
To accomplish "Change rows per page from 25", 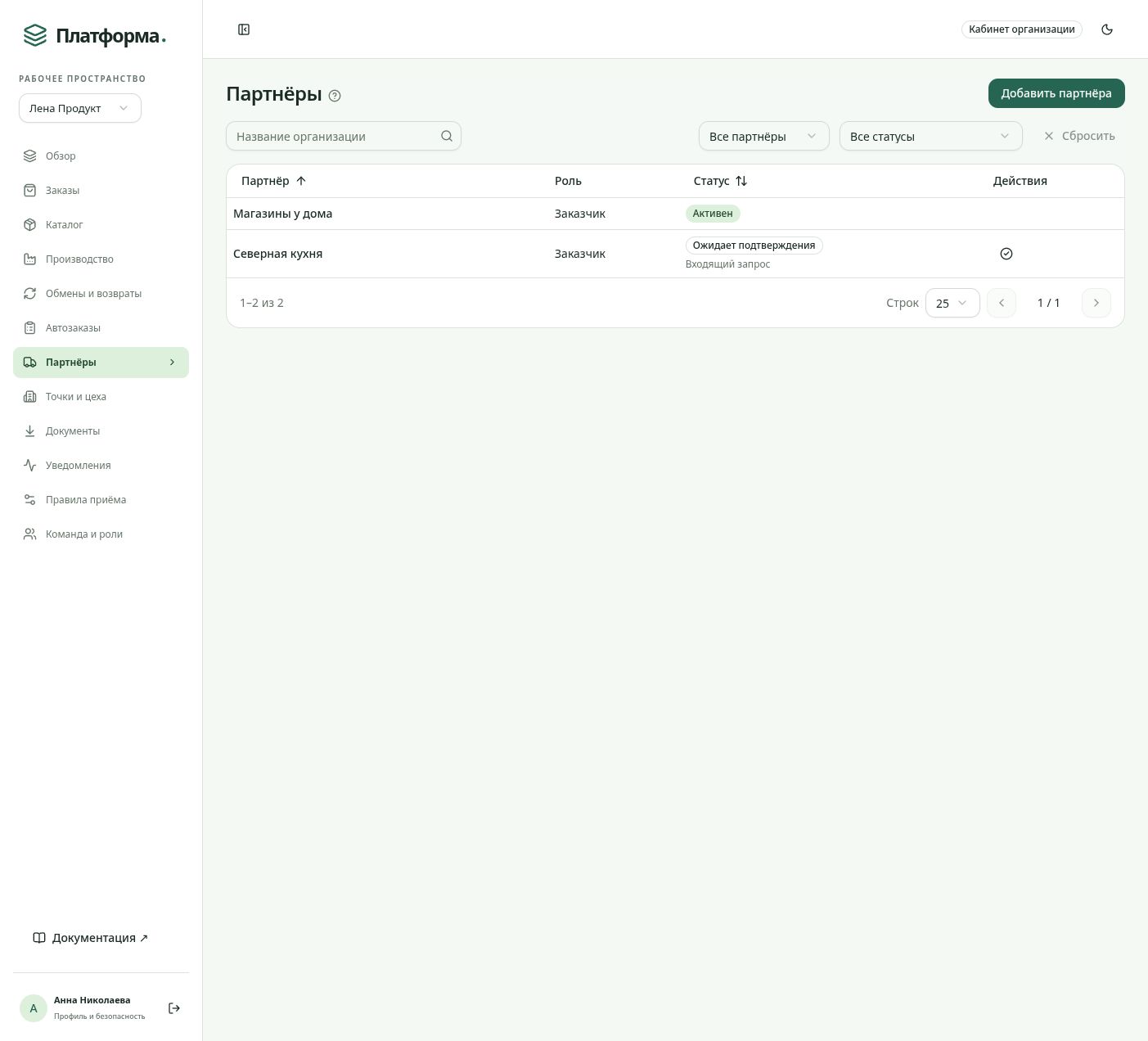I will [952, 303].
